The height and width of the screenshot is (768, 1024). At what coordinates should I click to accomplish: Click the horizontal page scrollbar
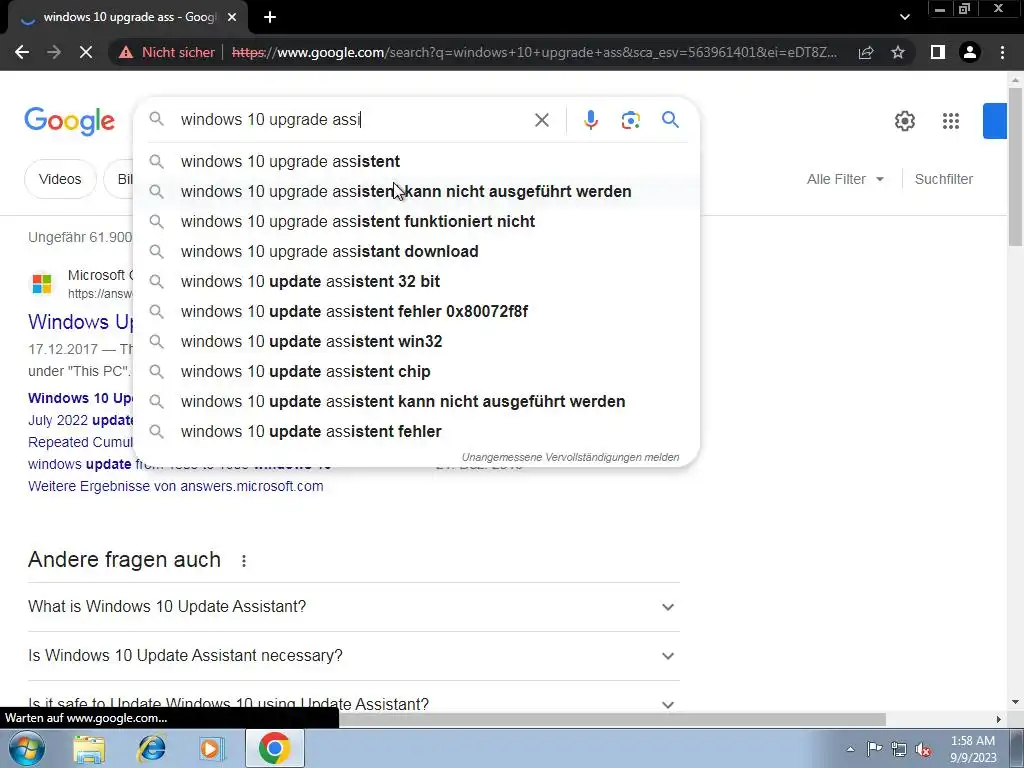pos(612,719)
